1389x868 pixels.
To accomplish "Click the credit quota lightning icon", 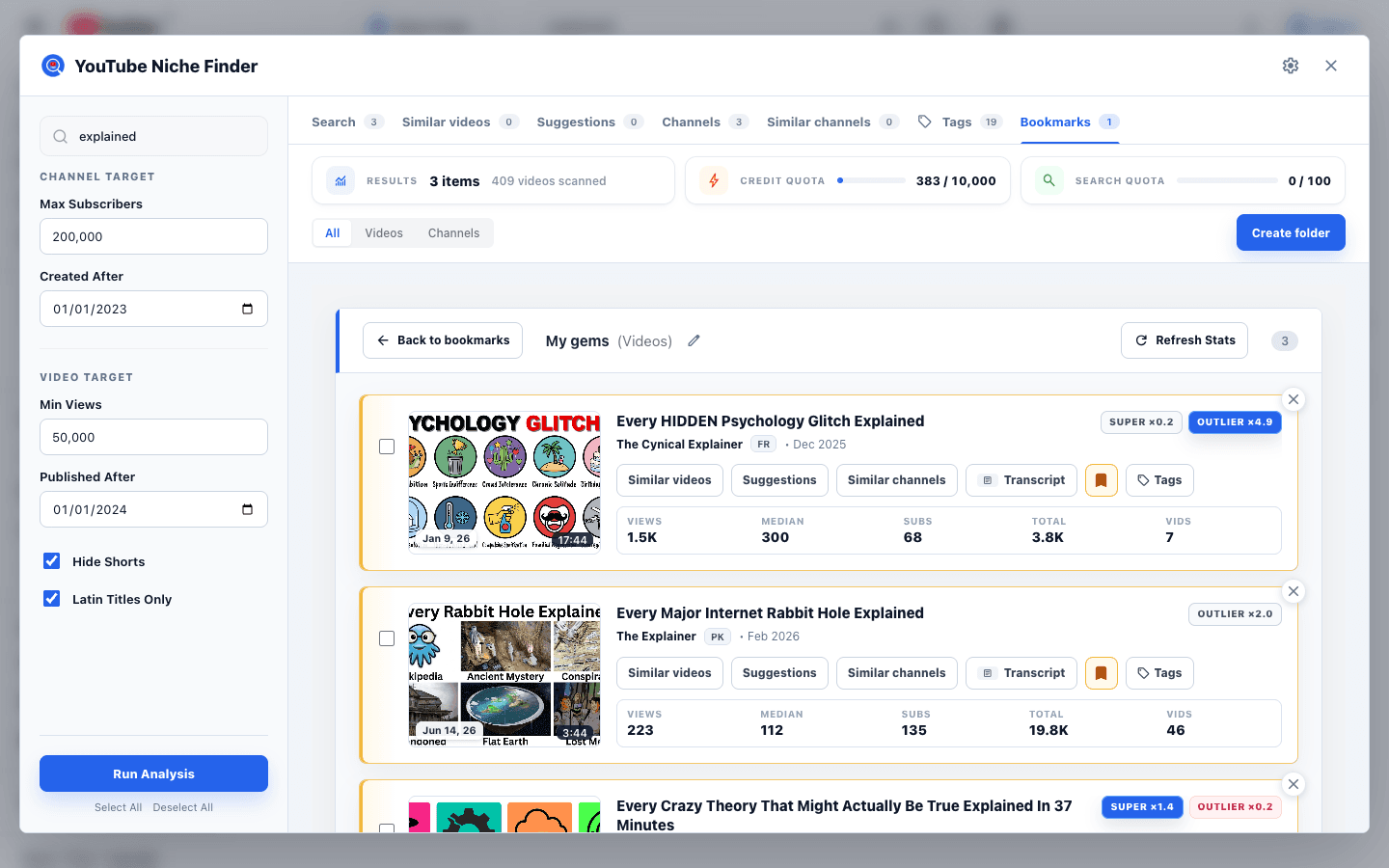I will coord(714,180).
